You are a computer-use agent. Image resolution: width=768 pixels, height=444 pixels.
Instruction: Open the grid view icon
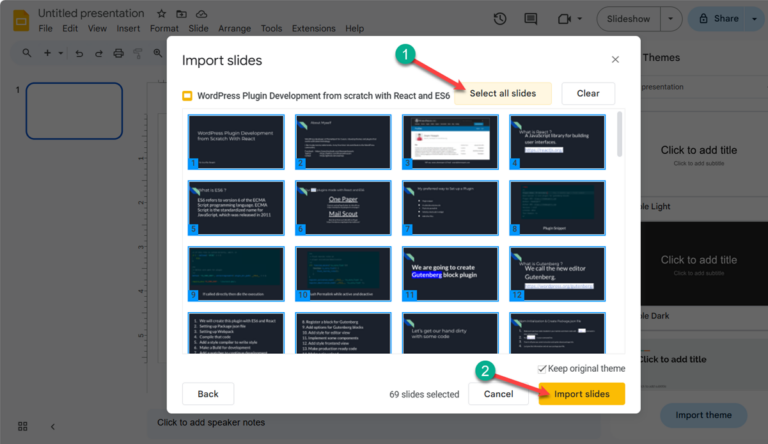pos(23,426)
